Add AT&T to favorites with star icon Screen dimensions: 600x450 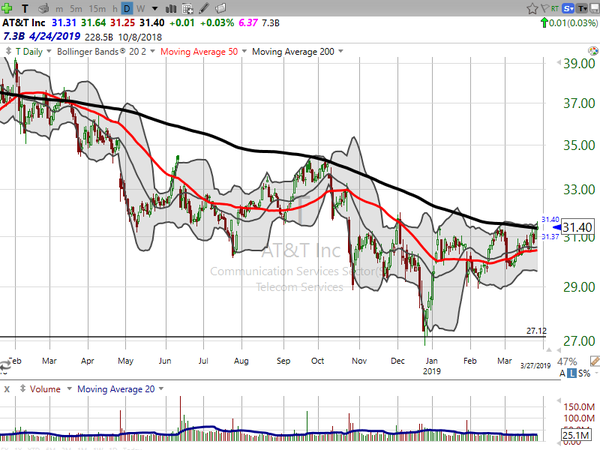[532, 8]
